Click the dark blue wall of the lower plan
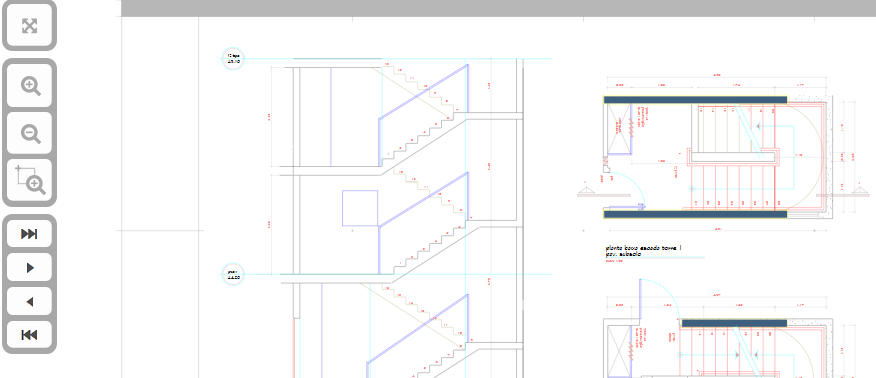This screenshot has height=378, width=876. (734, 323)
